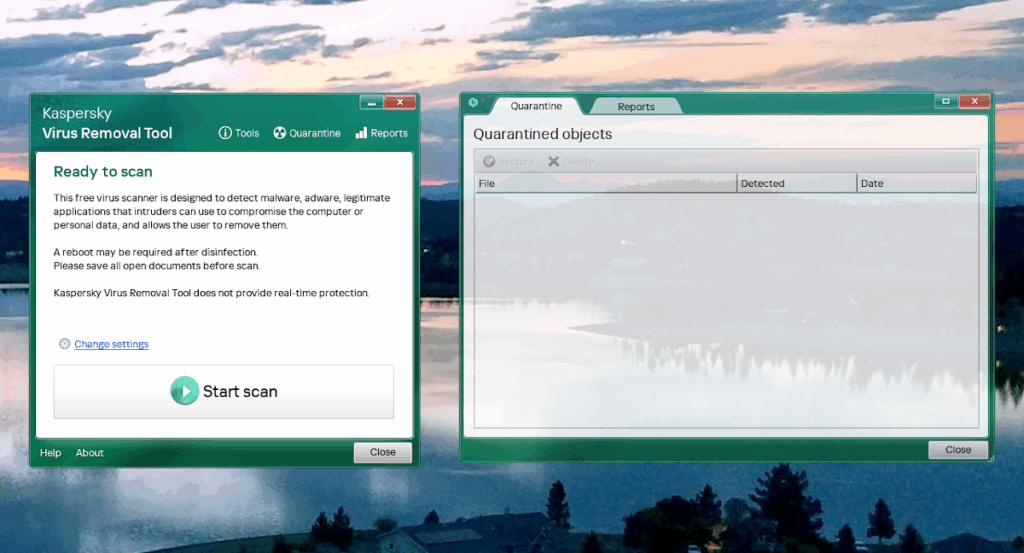Sort quarantine list by File column
The image size is (1024, 553).
click(x=606, y=183)
